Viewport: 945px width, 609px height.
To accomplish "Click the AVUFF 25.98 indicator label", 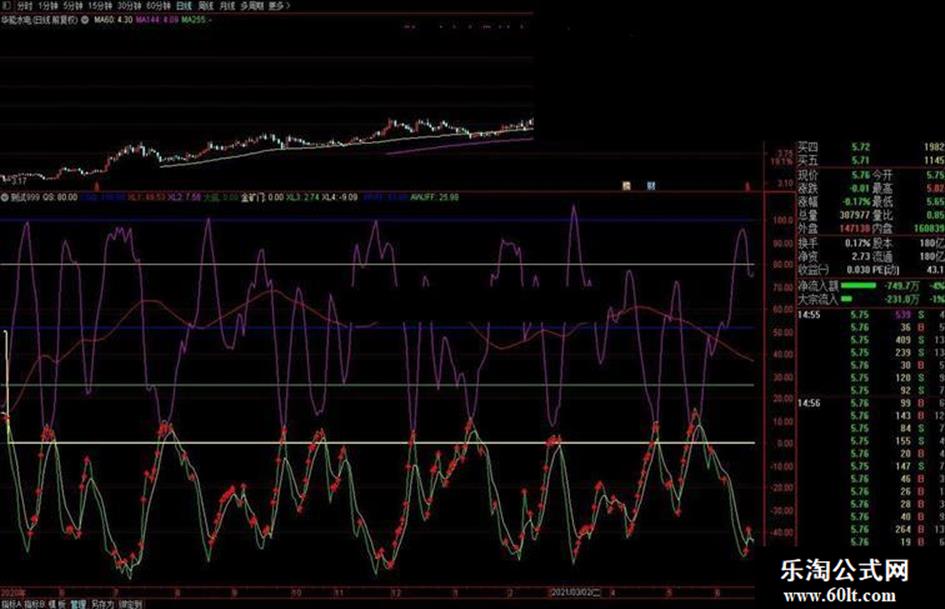I will click(x=434, y=197).
